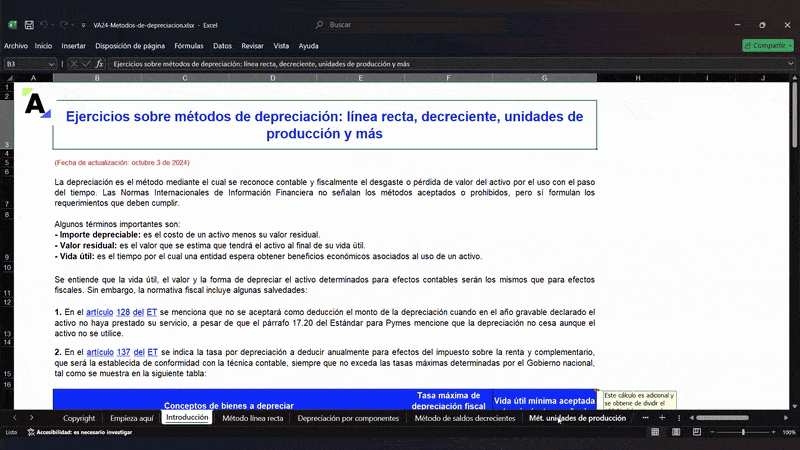Open the Fórmulas ribbon tab
The image size is (800, 450).
click(188, 45)
